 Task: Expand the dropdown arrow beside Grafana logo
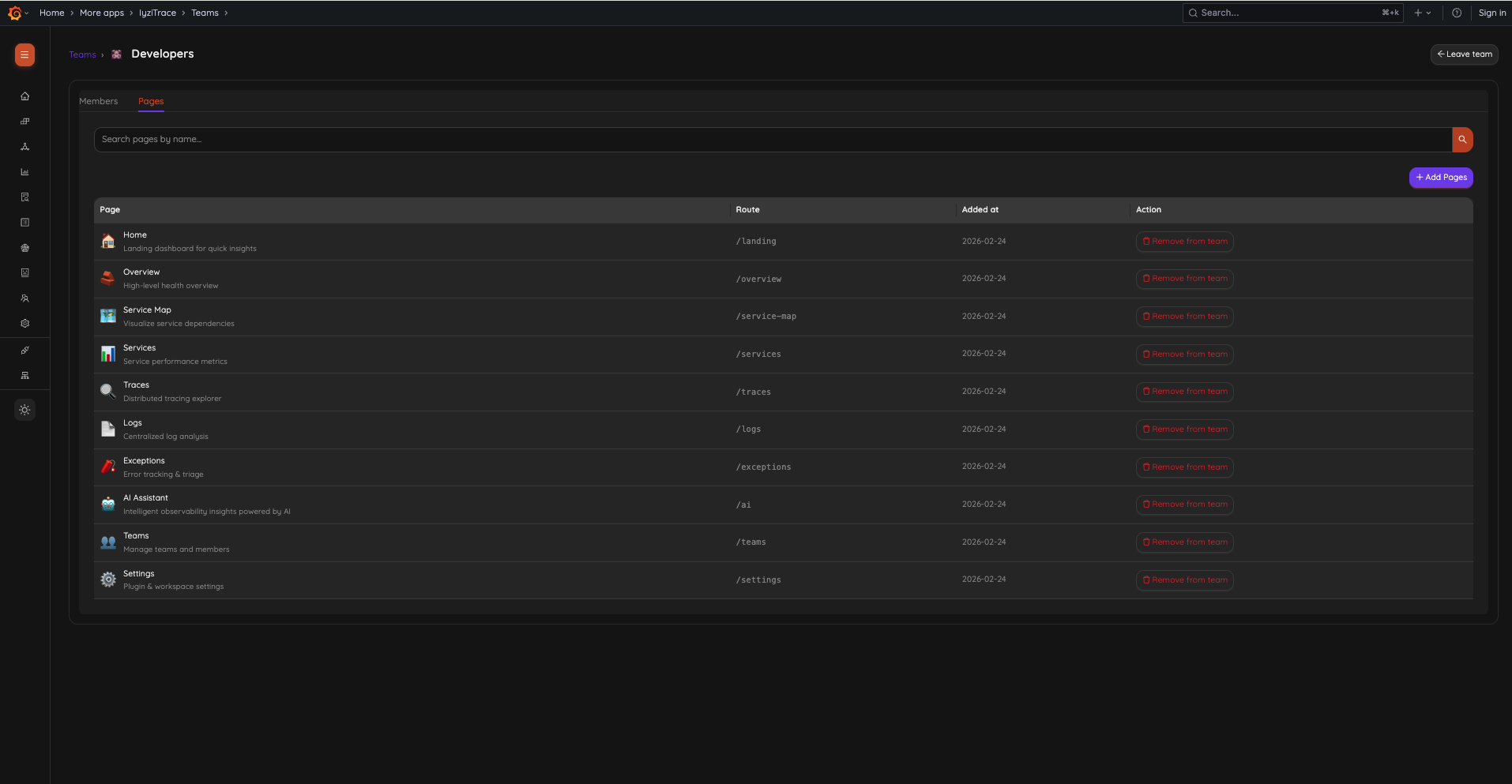(27, 13)
